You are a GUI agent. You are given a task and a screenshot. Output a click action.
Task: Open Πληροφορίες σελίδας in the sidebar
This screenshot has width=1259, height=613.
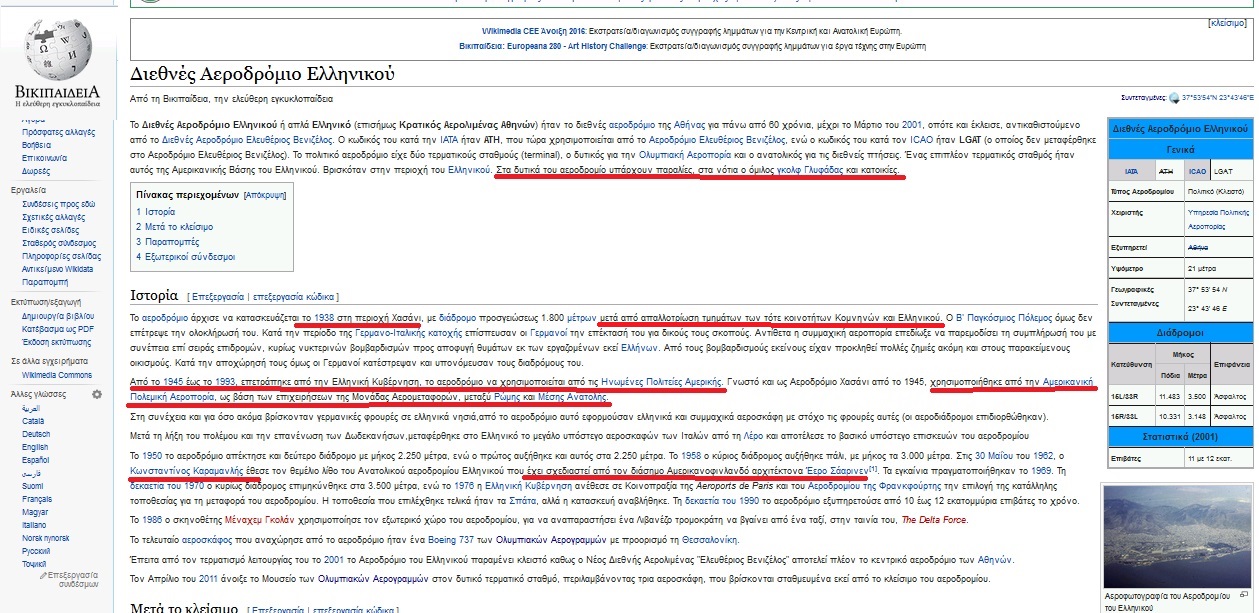pyautogui.click(x=60, y=256)
